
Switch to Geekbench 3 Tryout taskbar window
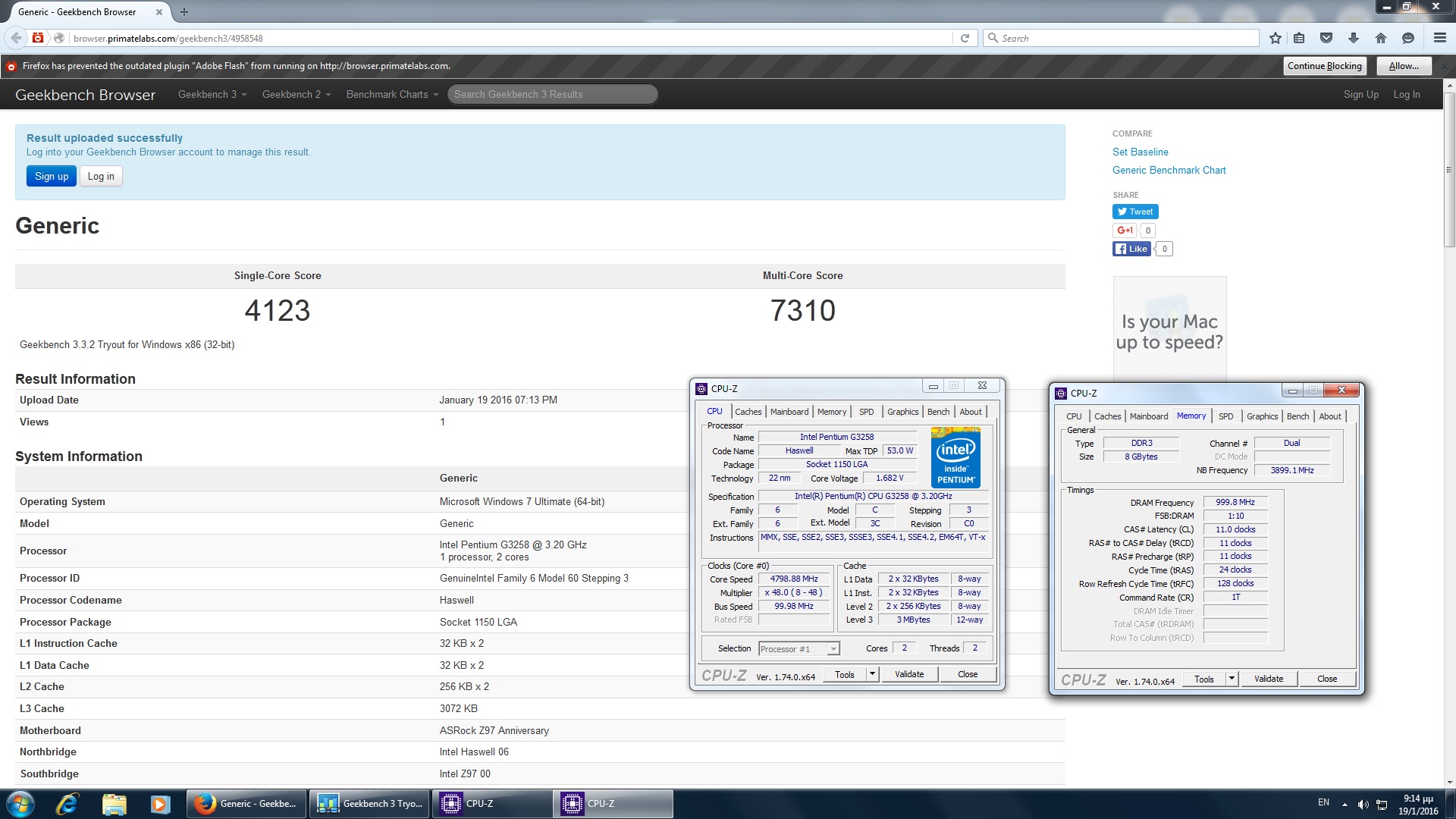370,804
